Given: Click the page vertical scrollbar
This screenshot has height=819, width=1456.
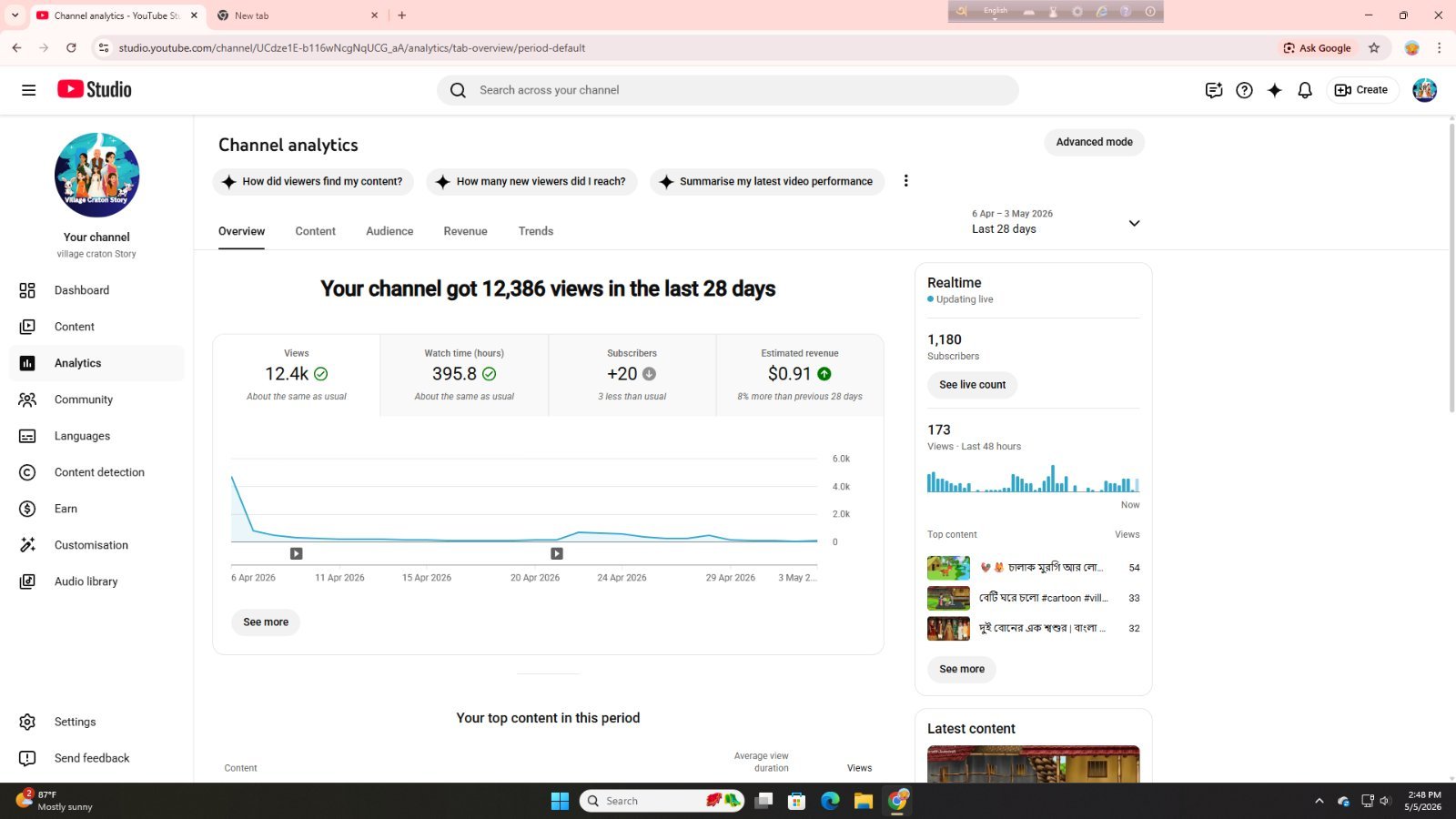Looking at the screenshot, I should point(1451,268).
